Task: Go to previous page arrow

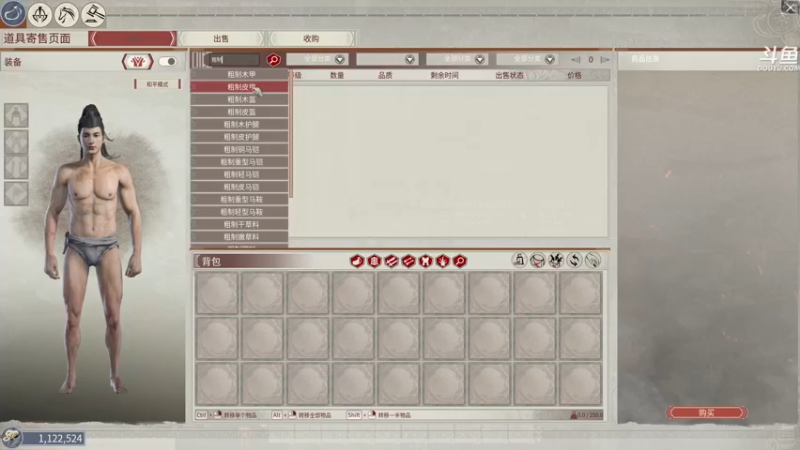Action: click(x=576, y=60)
